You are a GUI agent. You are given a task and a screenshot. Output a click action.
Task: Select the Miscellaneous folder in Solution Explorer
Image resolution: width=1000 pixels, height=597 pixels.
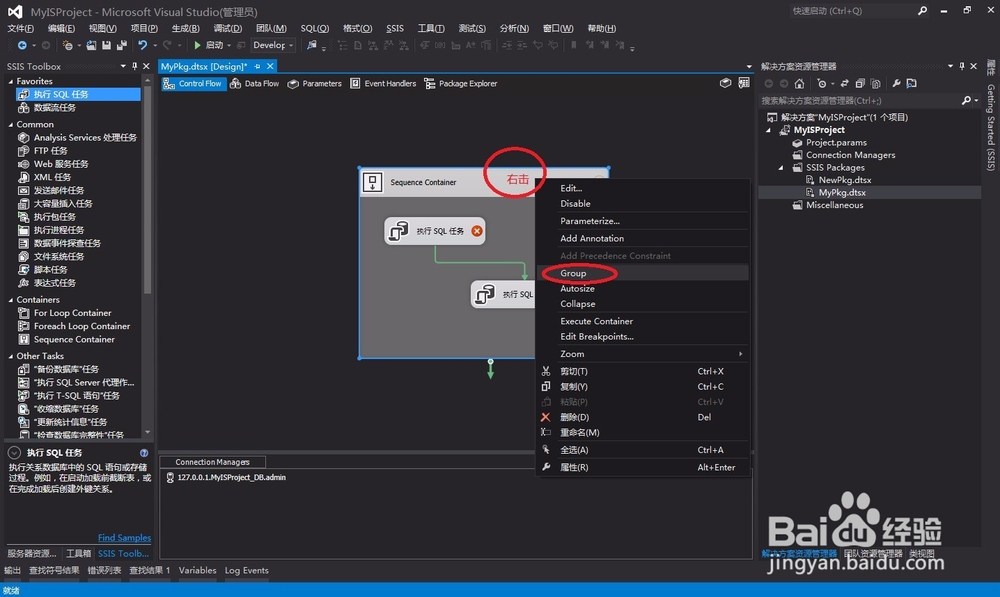(x=834, y=205)
